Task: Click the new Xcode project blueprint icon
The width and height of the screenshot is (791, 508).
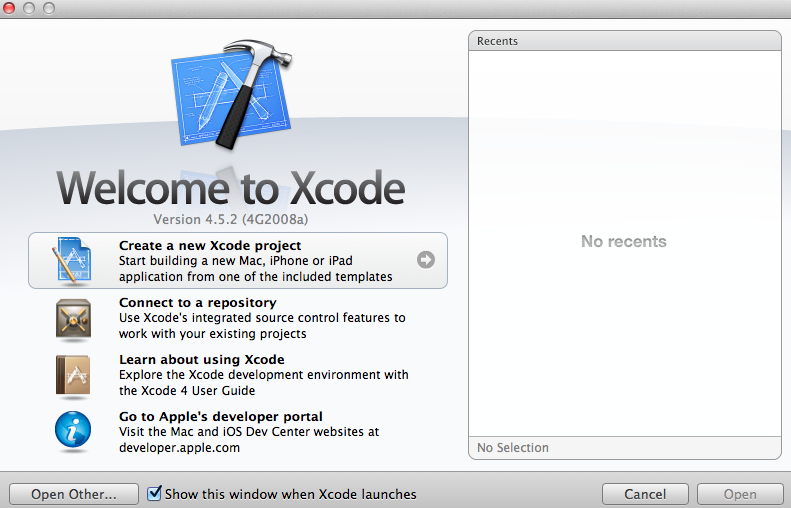Action: coord(72,261)
